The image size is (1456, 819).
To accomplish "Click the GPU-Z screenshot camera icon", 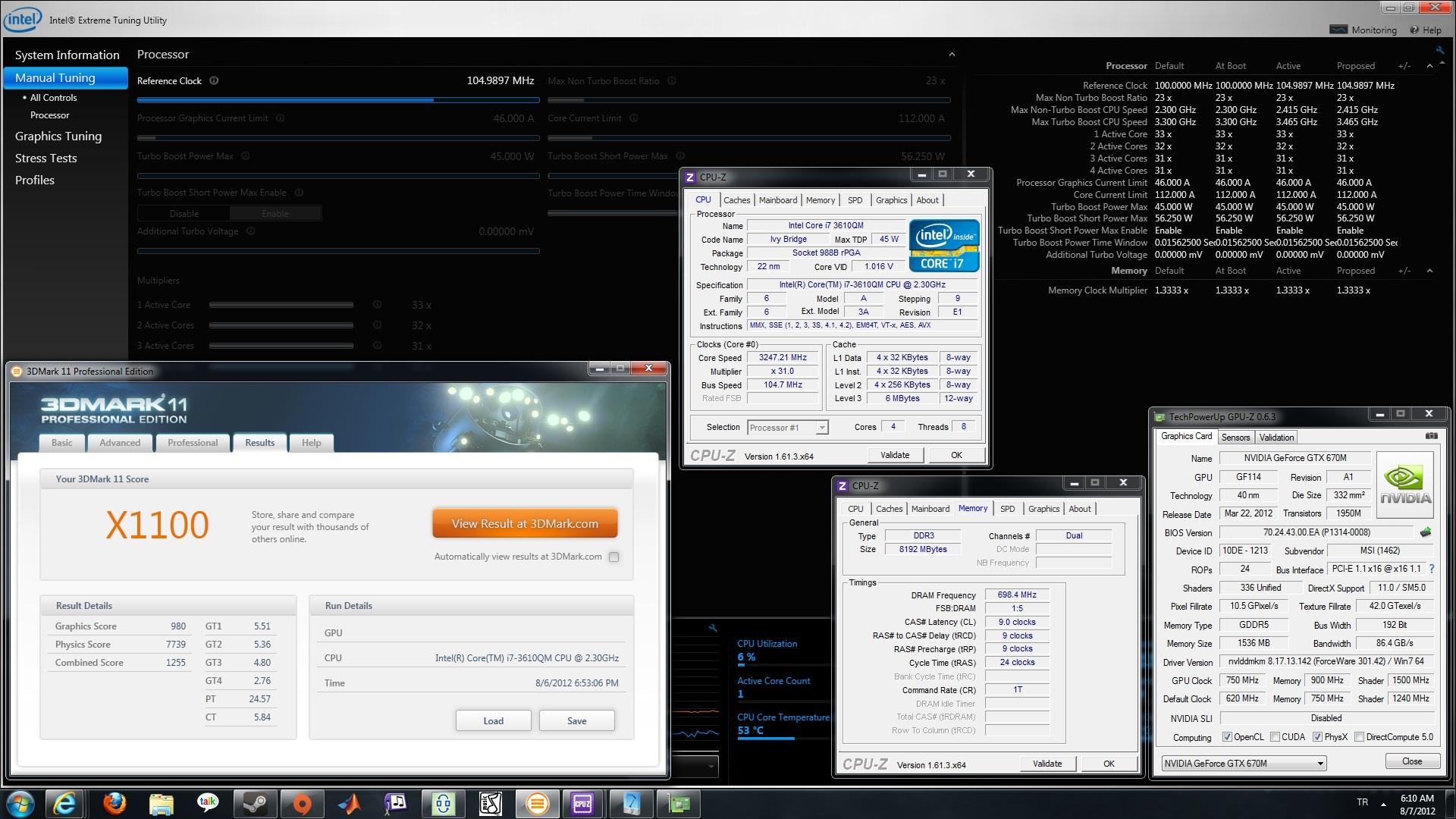I will 1431,436.
